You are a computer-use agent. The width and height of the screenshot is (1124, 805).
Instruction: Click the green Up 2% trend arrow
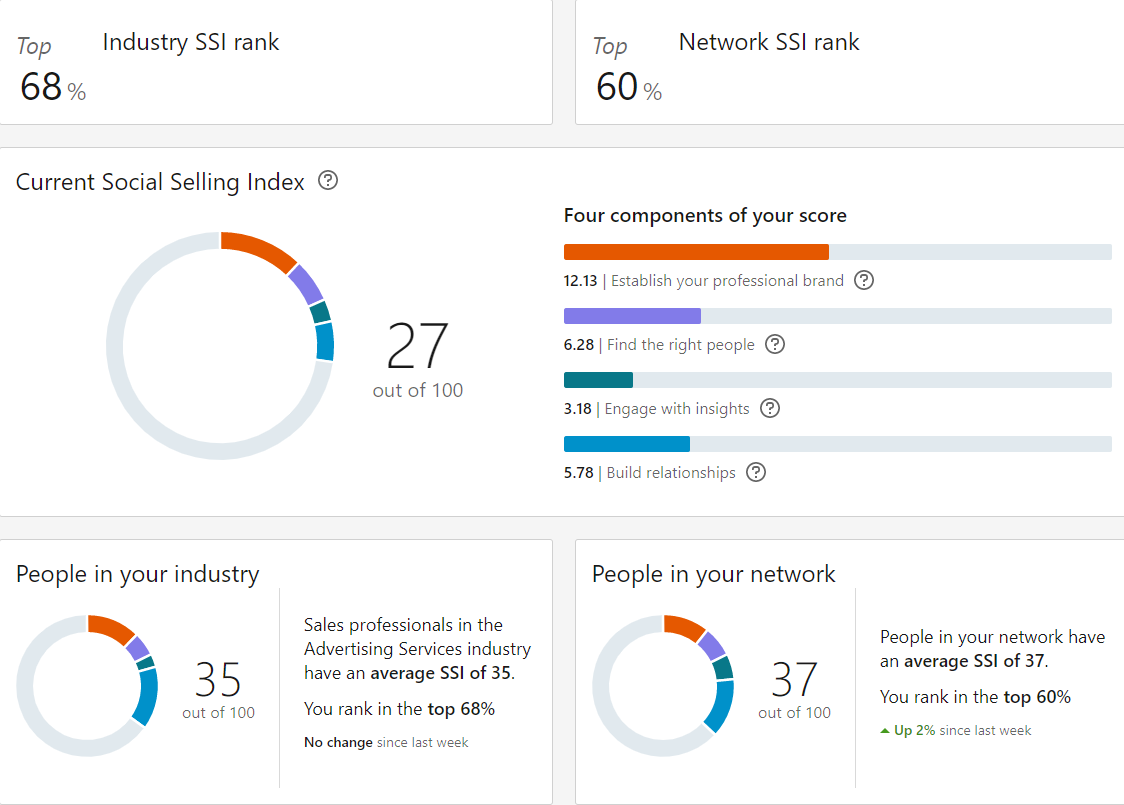click(x=887, y=730)
